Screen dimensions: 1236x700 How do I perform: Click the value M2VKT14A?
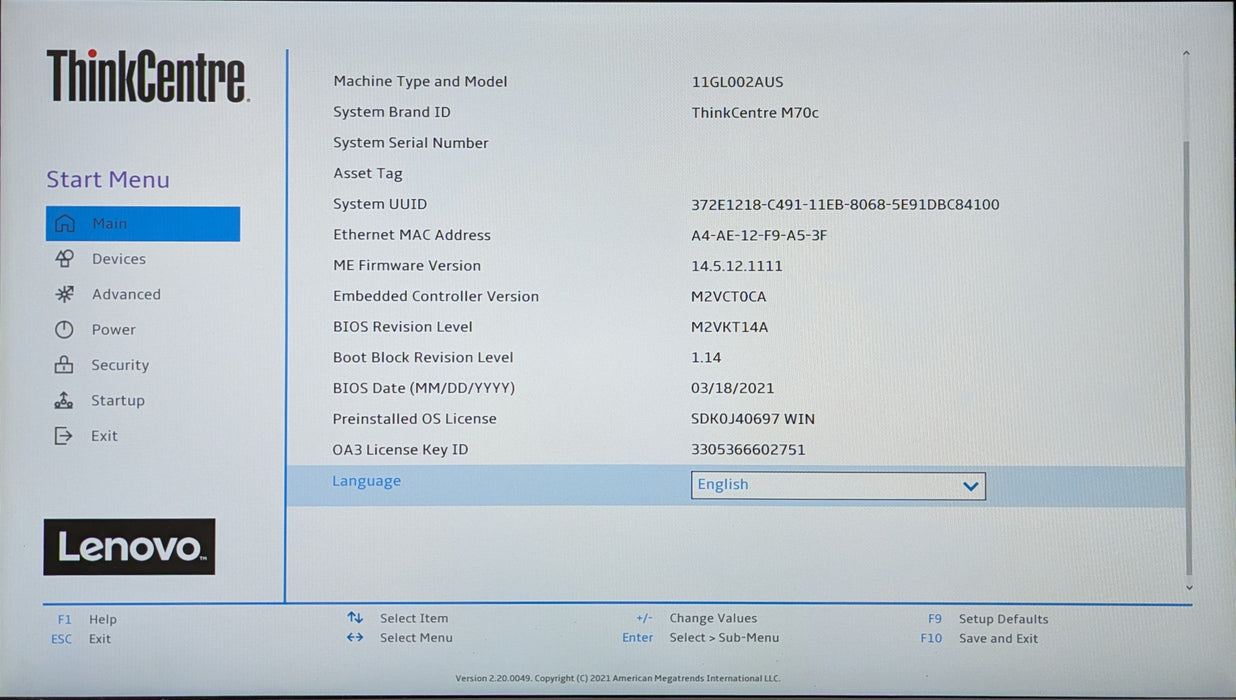(x=730, y=327)
